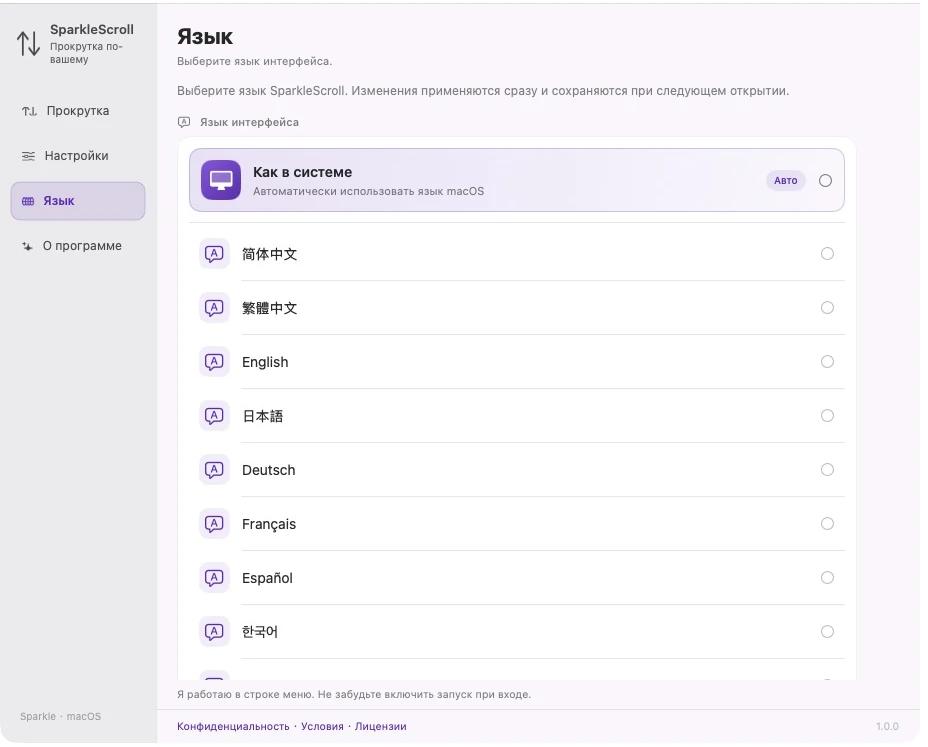Click the Авто badge
This screenshot has width=928, height=747.
(x=786, y=181)
